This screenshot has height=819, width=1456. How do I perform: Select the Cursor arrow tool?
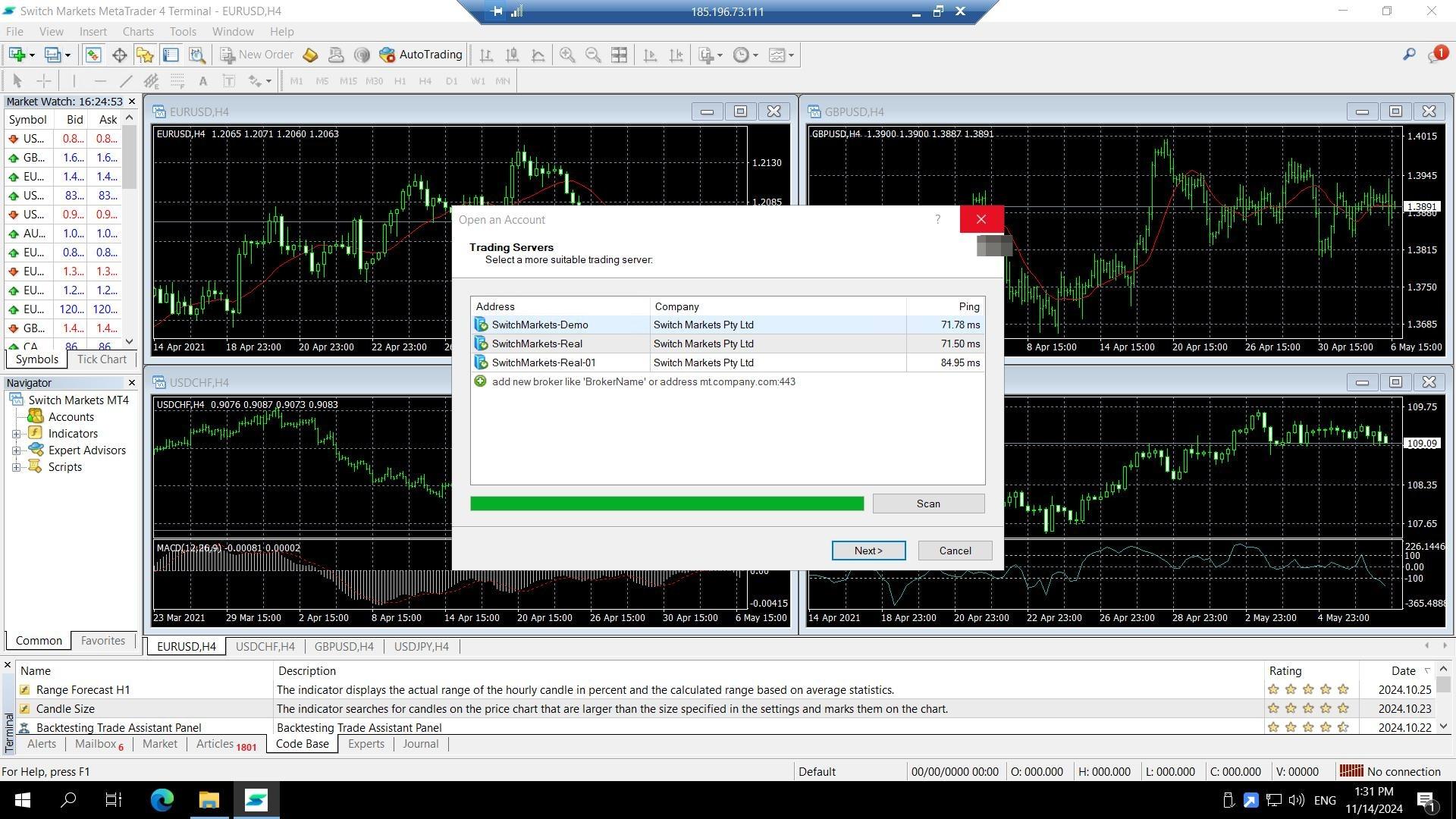tap(17, 81)
